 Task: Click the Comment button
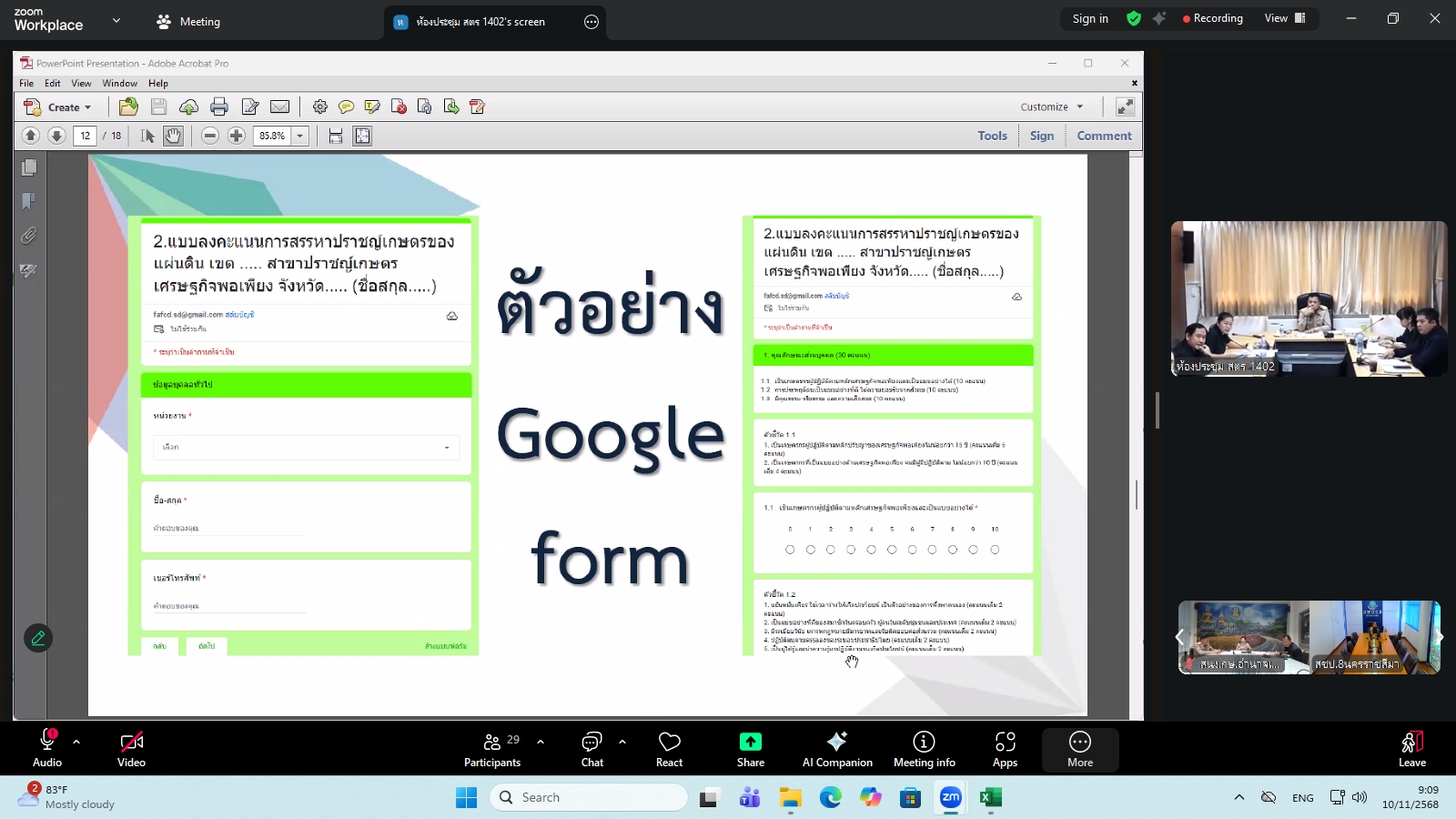pyautogui.click(x=1104, y=135)
